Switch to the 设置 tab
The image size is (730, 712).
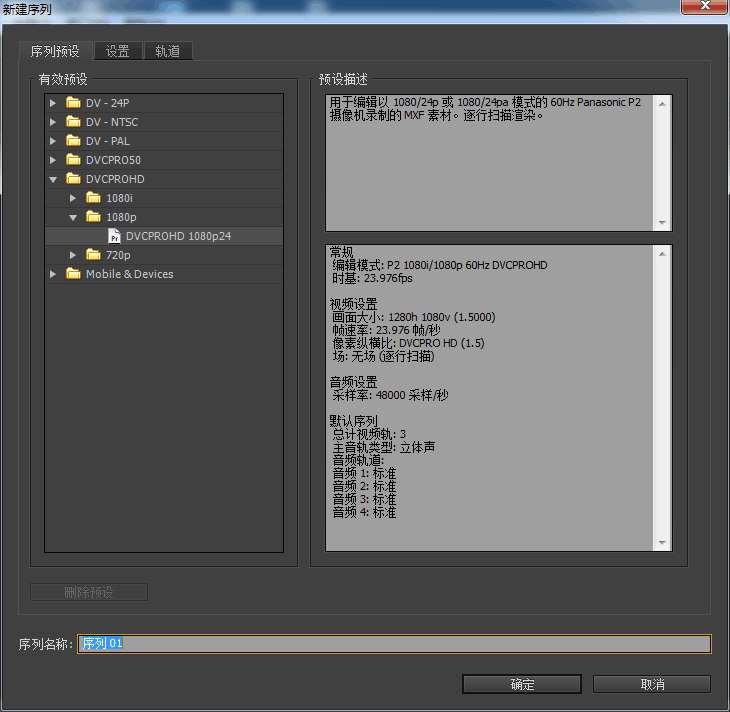tap(118, 51)
